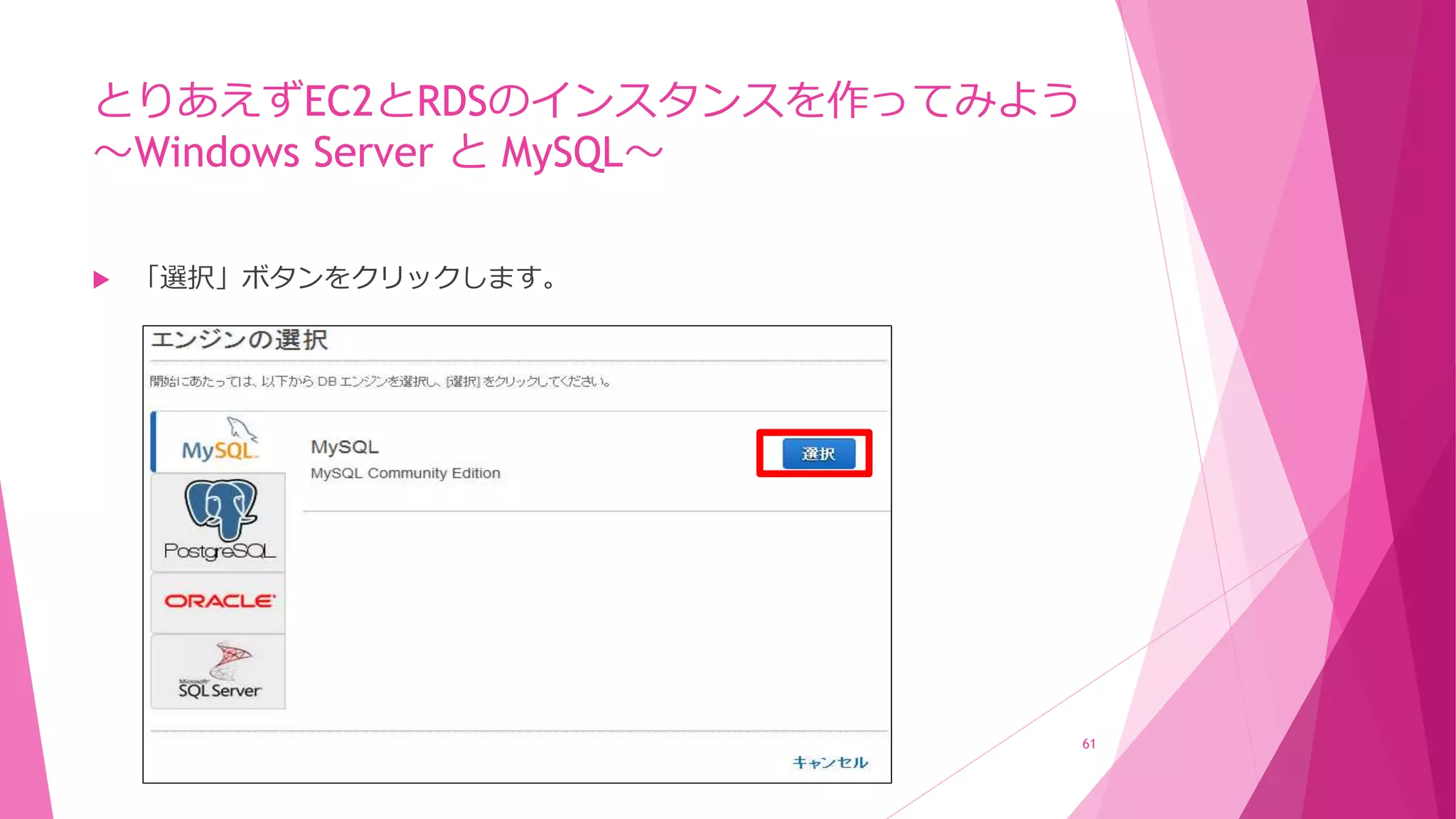Click the DB engine instruction sentence
Viewport: 1456px width, 819px height.
380,382
